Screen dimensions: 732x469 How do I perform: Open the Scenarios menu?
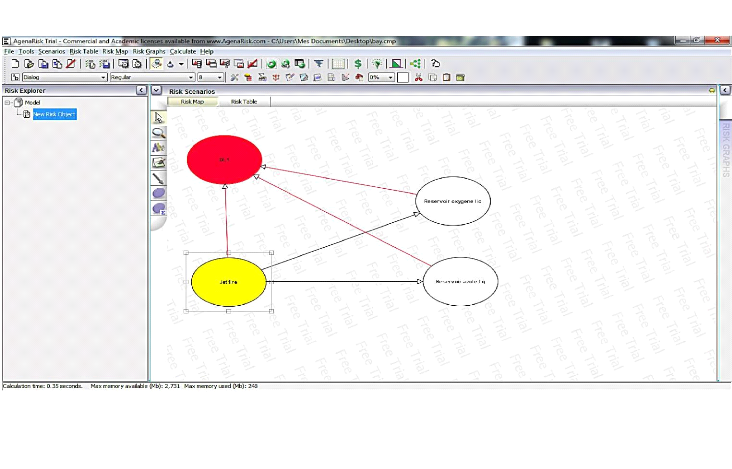click(x=51, y=51)
